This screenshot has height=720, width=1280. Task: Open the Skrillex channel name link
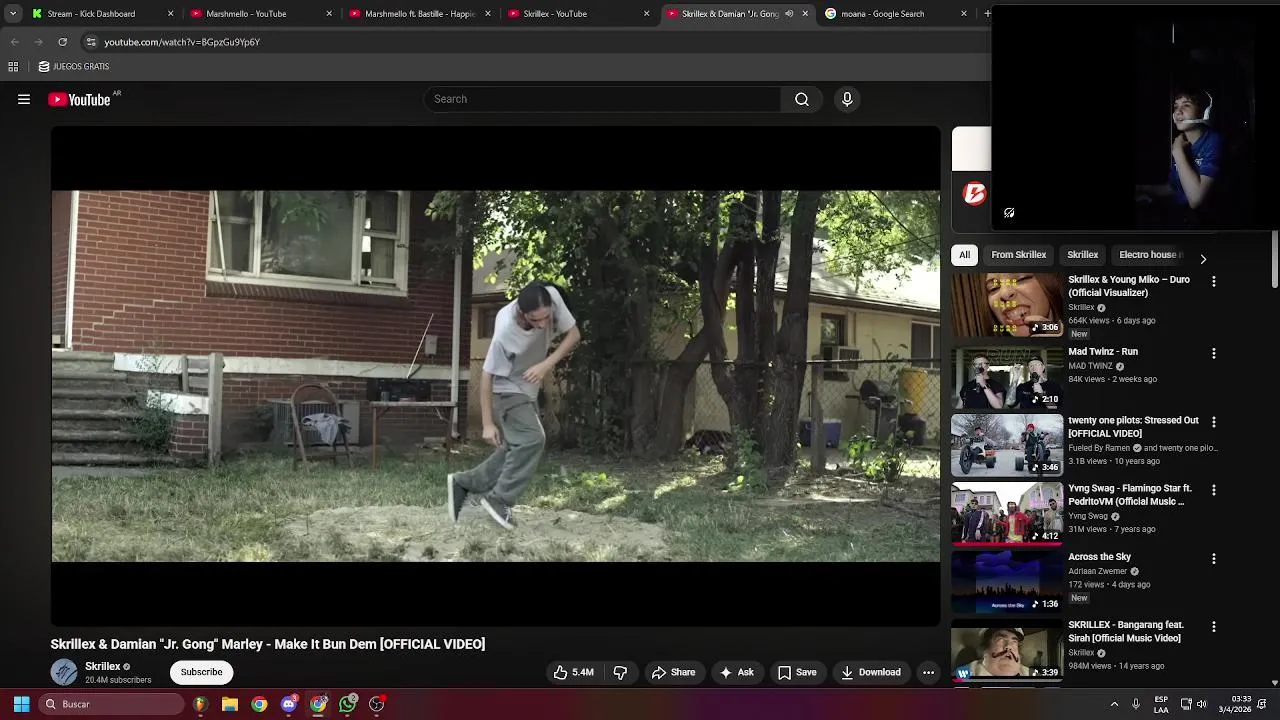click(x=102, y=666)
